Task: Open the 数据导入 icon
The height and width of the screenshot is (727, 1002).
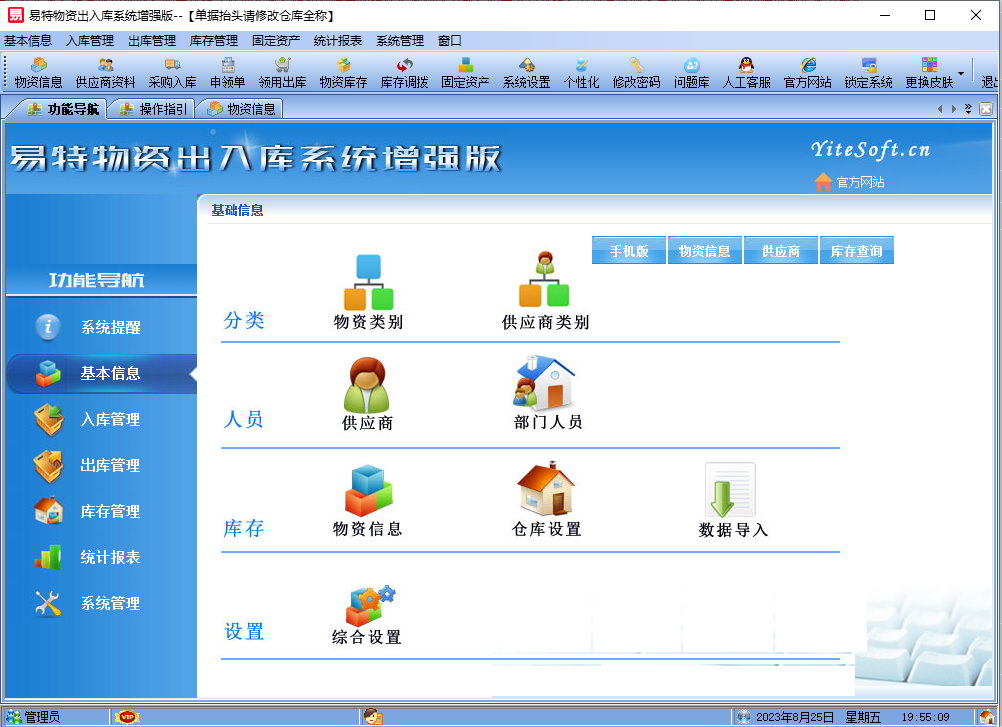Action: (x=732, y=501)
